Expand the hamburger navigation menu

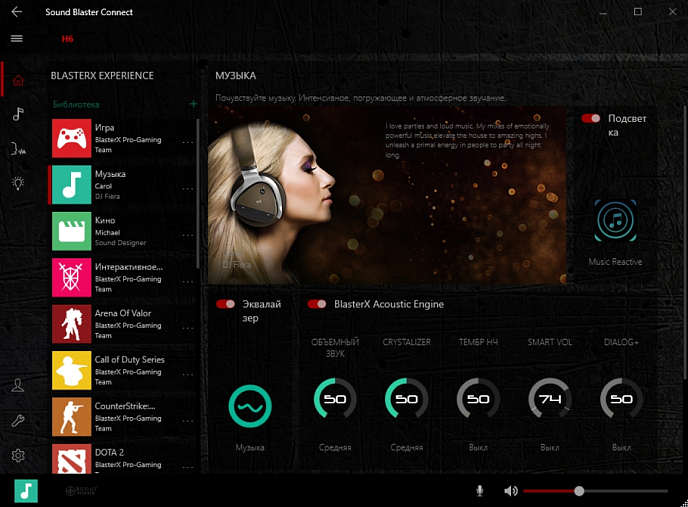(16, 38)
